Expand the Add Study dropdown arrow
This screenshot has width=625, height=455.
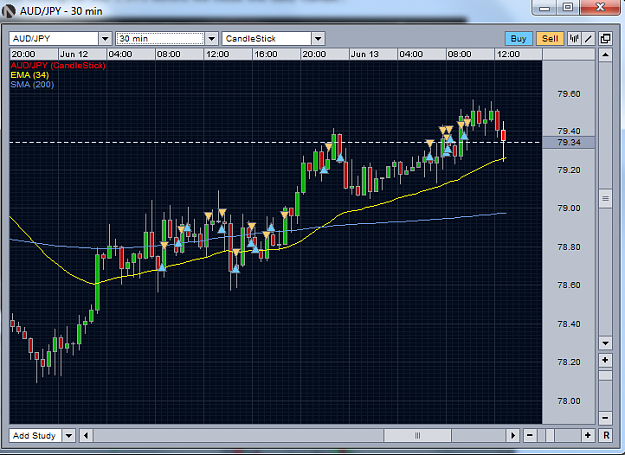coord(69,435)
